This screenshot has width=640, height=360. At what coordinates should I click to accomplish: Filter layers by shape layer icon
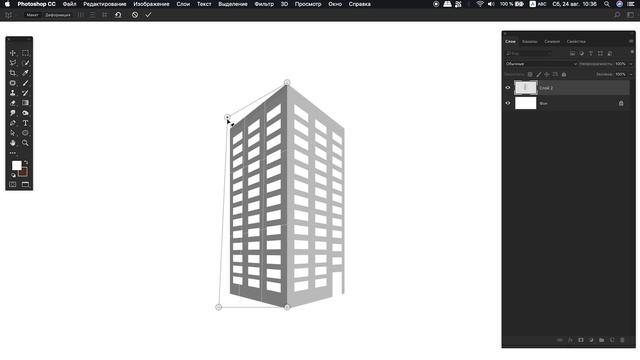(600, 53)
